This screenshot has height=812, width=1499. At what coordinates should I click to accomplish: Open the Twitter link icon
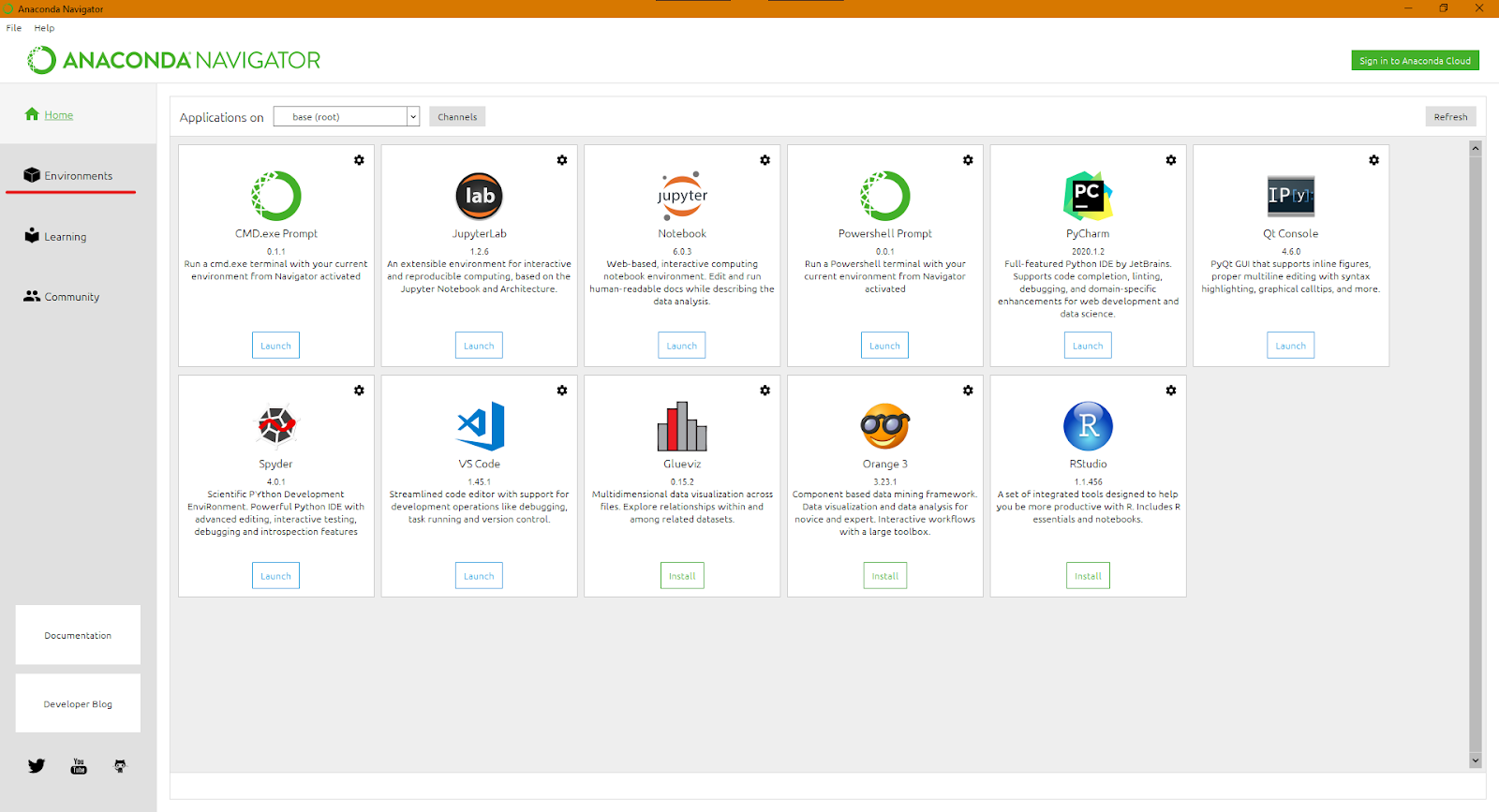pyautogui.click(x=37, y=766)
